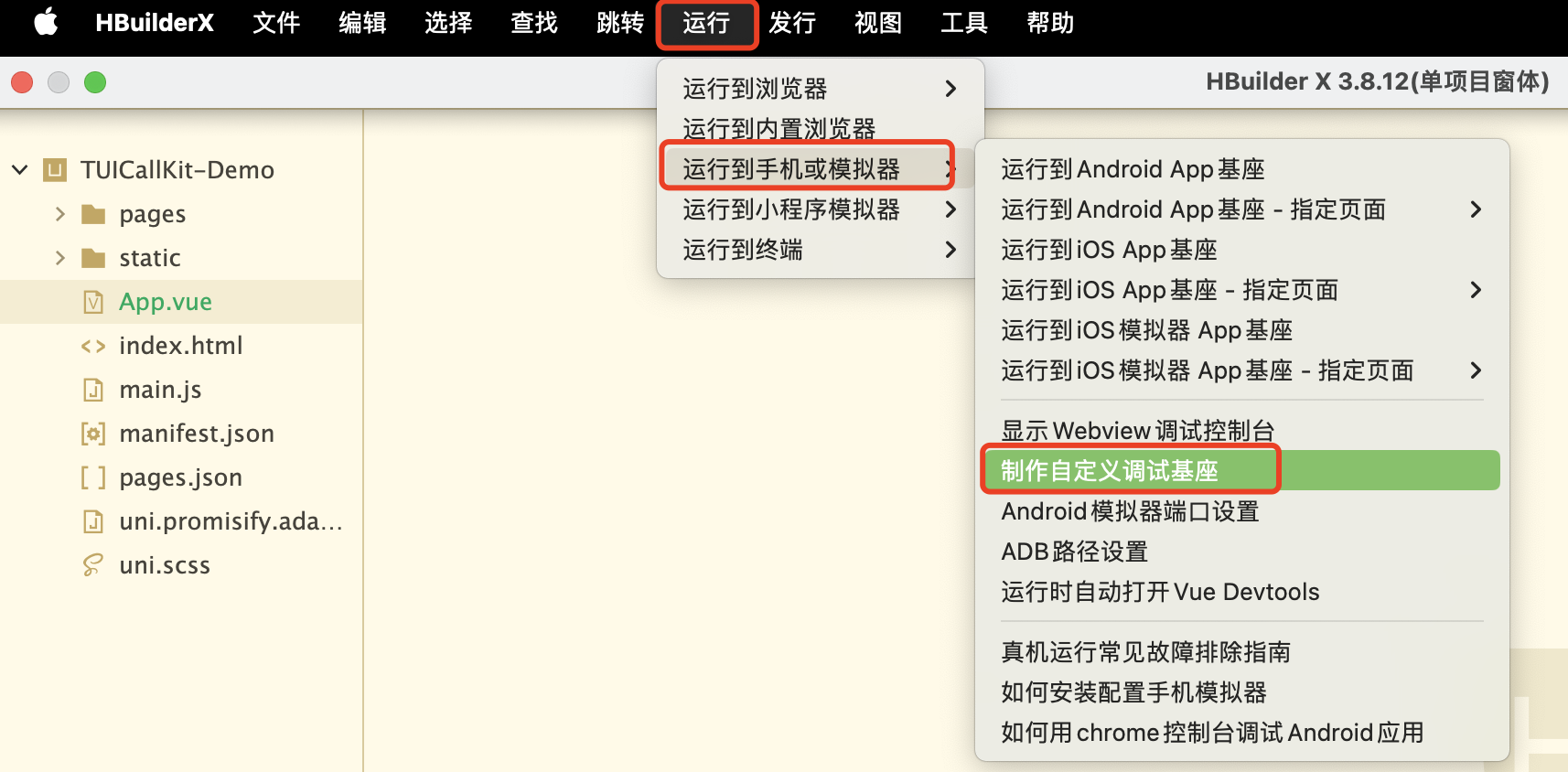Choose 运行到iOS模拟器 App基座
This screenshot has height=772, width=1568.
pyautogui.click(x=1242, y=330)
